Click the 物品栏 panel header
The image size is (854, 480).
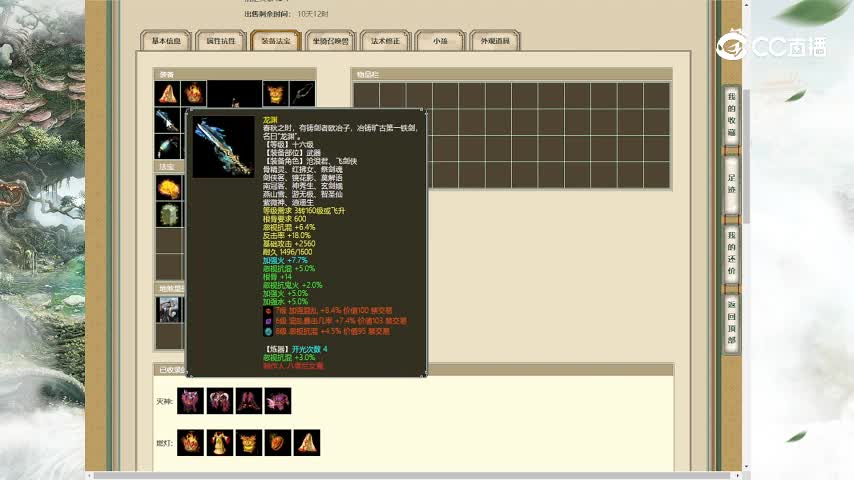coord(511,74)
